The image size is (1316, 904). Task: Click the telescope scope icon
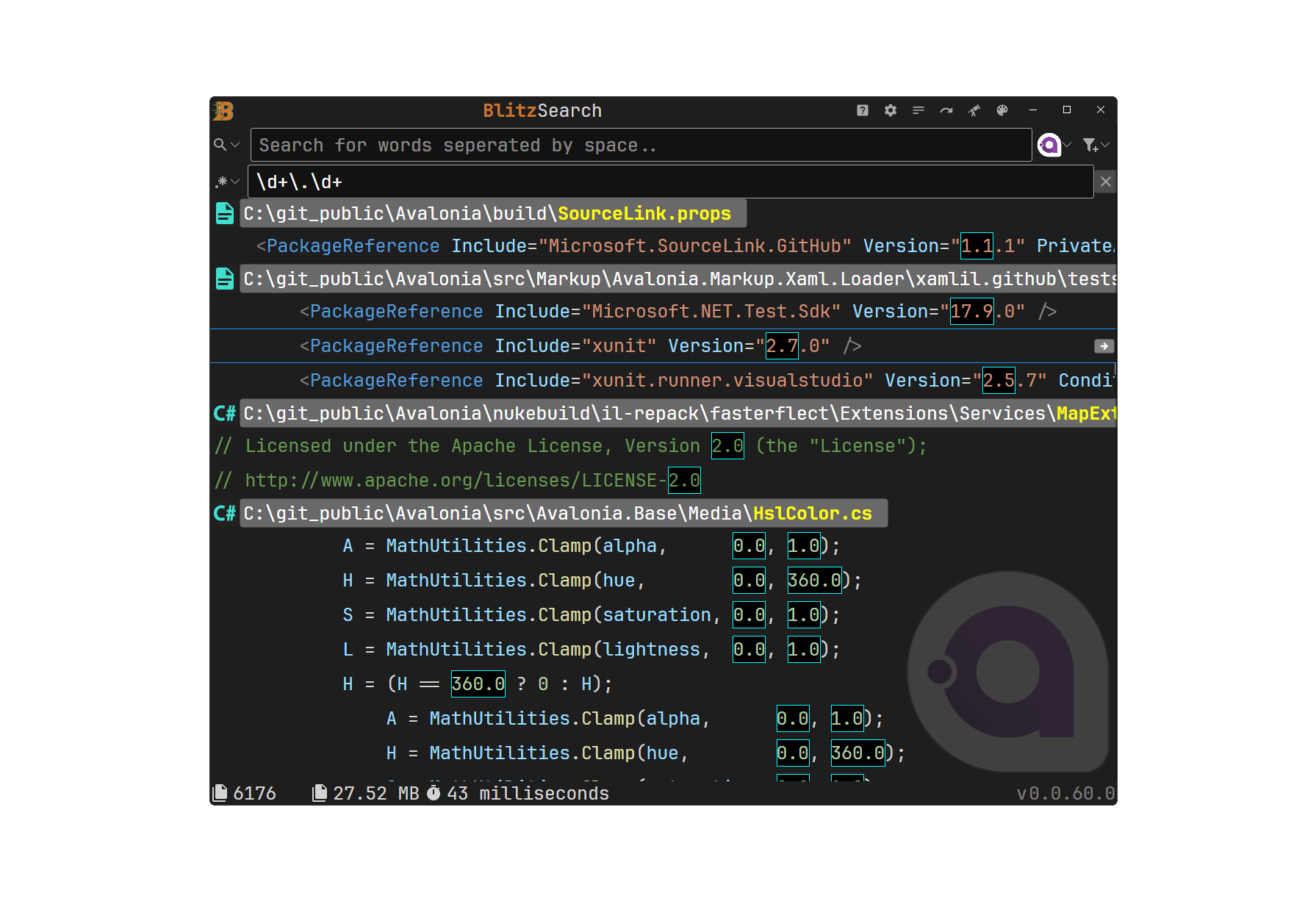tap(974, 110)
